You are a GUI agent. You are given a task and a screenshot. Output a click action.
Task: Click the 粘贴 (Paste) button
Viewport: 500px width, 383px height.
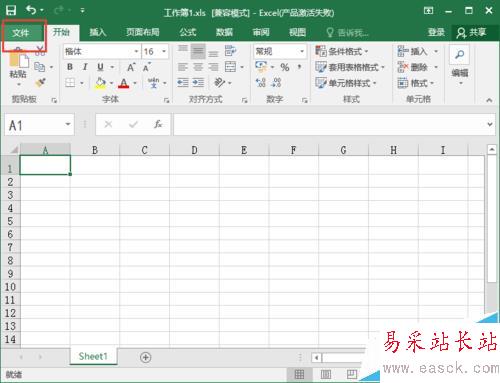[x=18, y=67]
